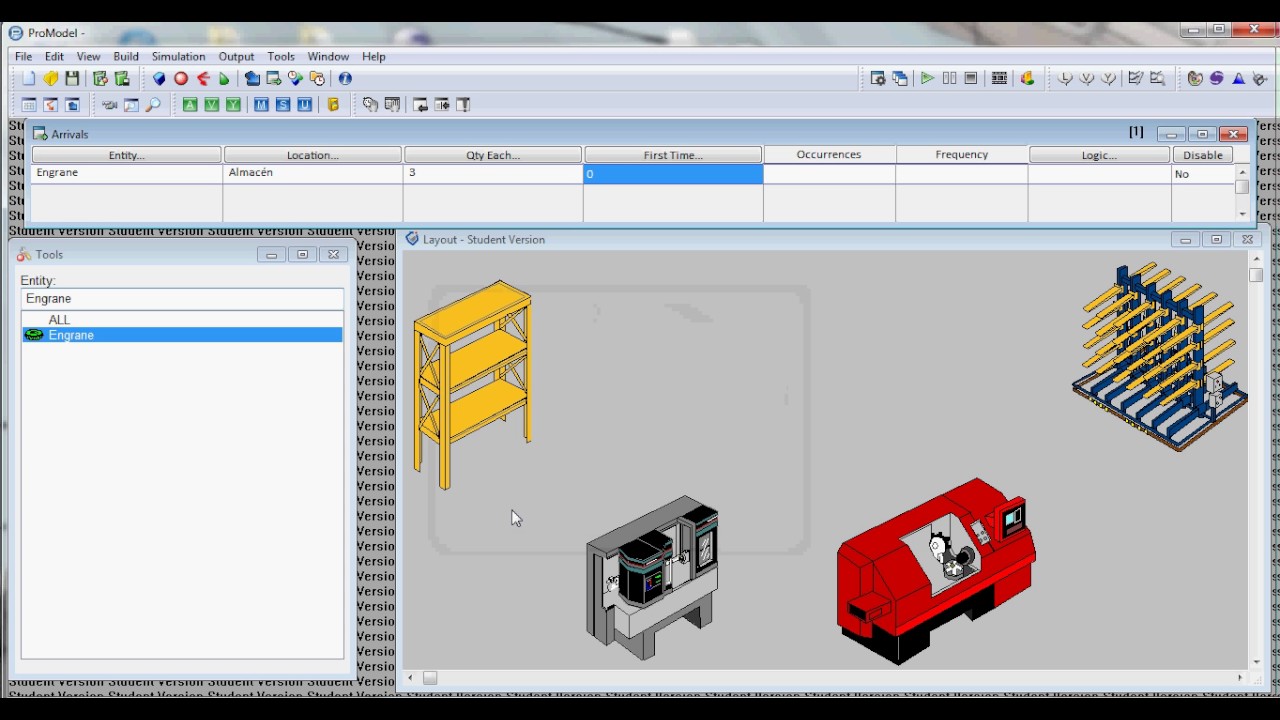Click the blue 'M' toolbar icon
The image size is (1280, 720).
coord(261,104)
